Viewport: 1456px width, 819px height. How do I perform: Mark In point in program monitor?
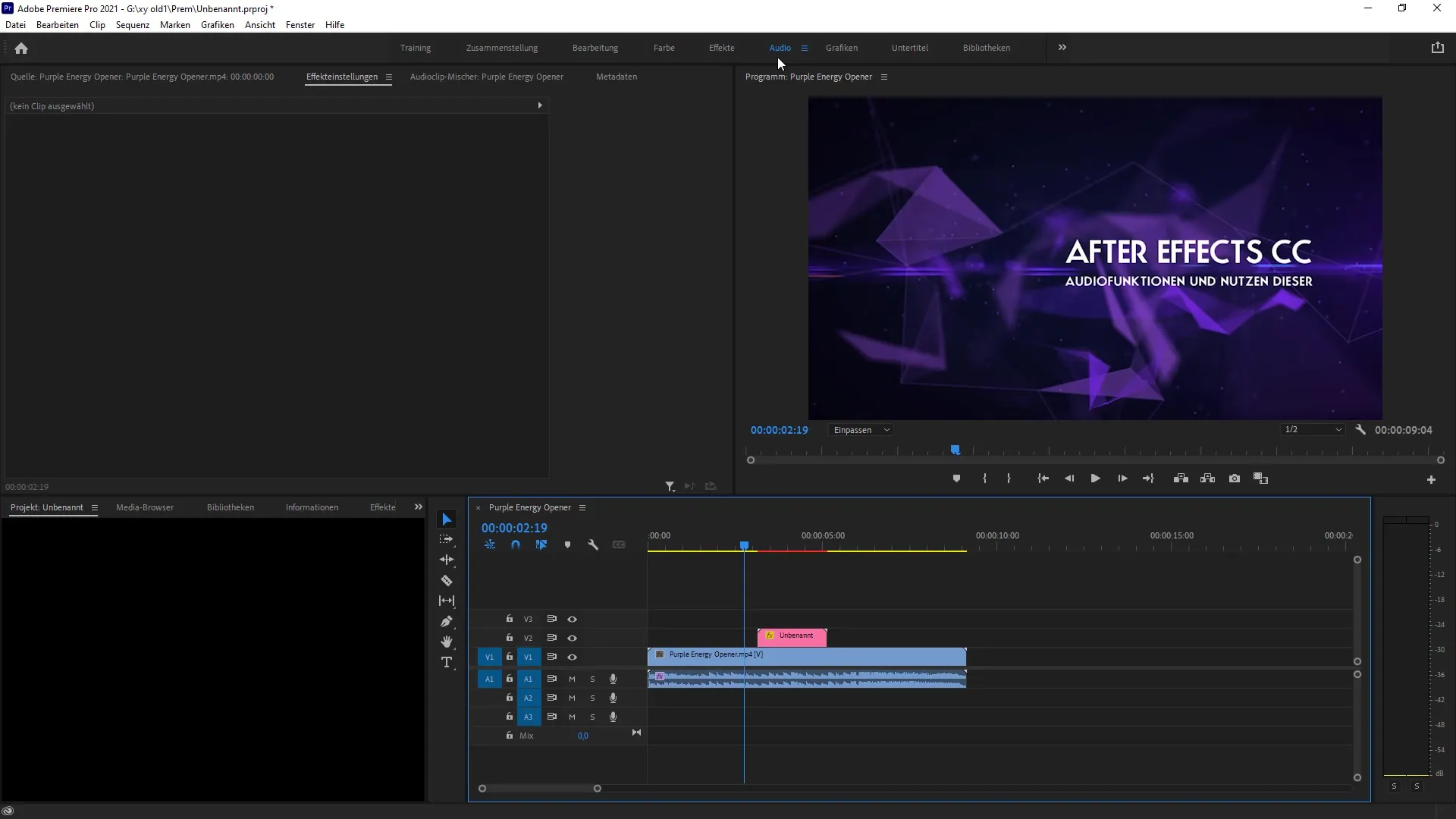(984, 479)
